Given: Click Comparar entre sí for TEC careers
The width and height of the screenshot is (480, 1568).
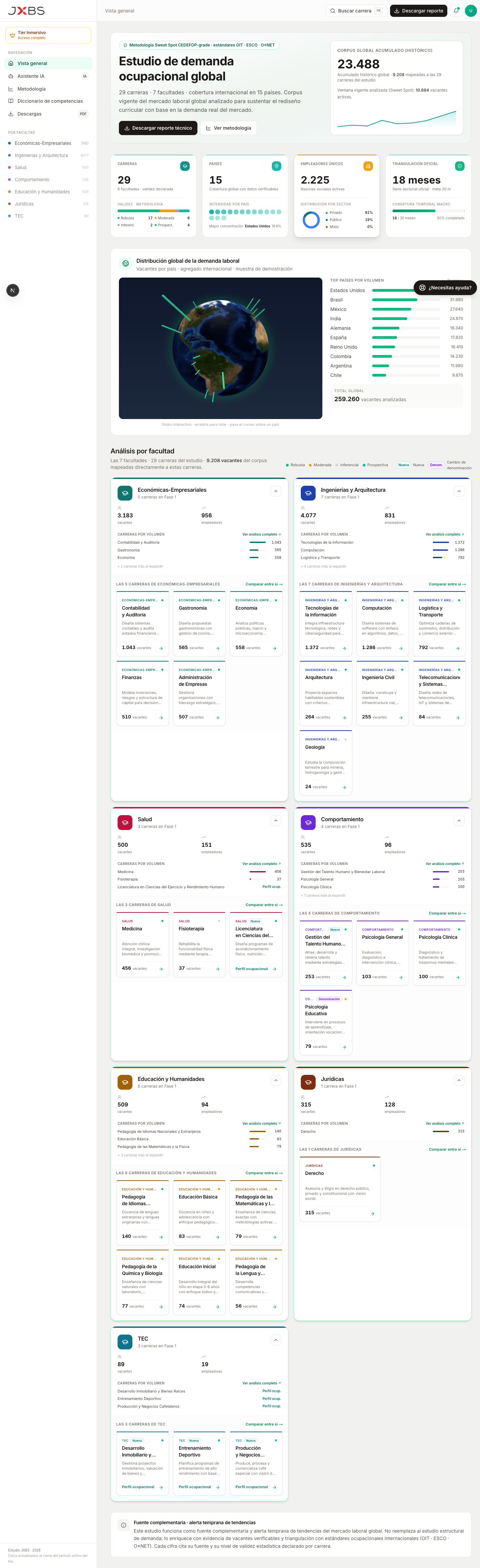Looking at the screenshot, I should (x=264, y=1425).
